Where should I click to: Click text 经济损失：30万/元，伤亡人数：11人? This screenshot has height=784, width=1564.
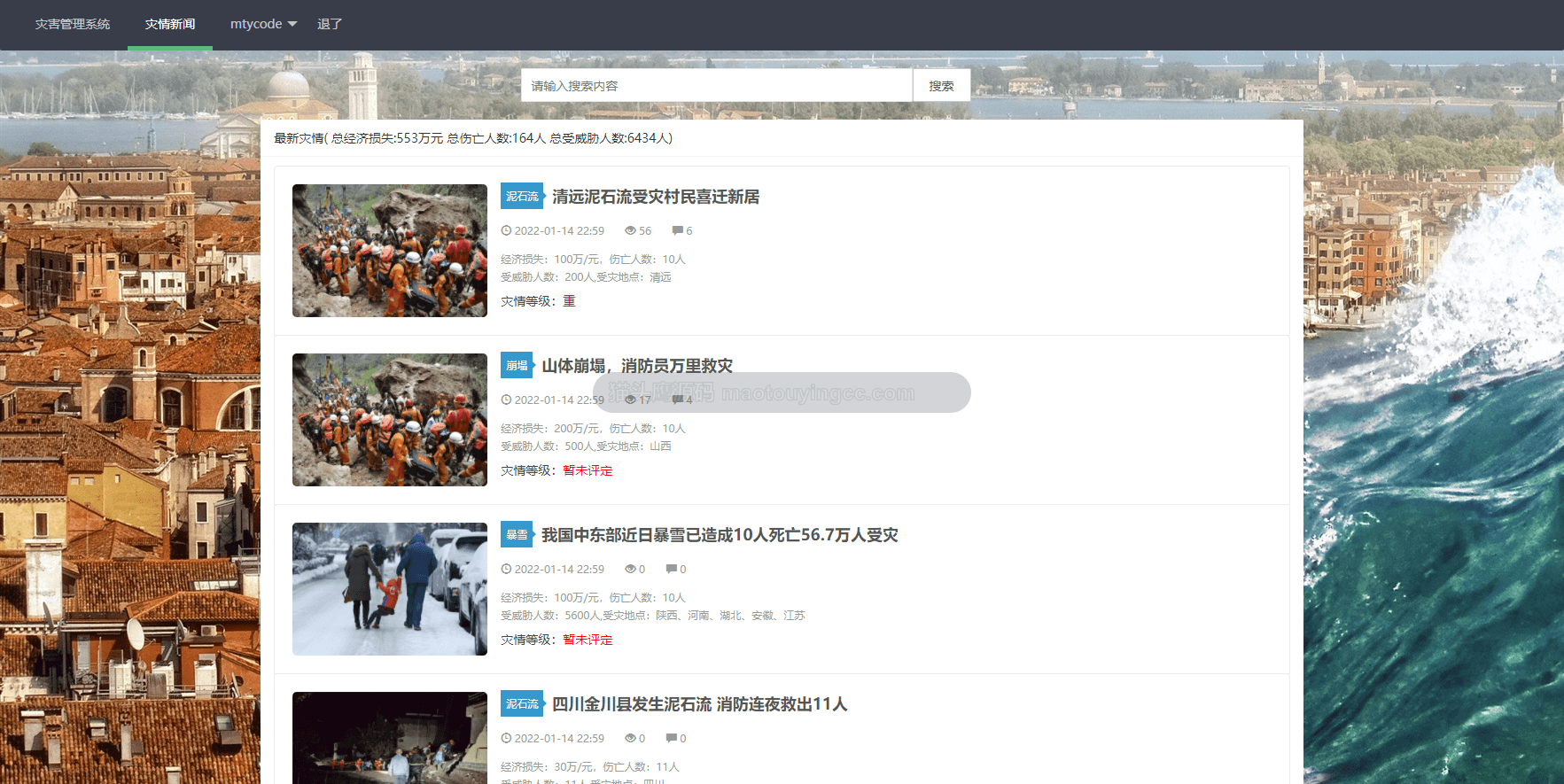pos(590,766)
